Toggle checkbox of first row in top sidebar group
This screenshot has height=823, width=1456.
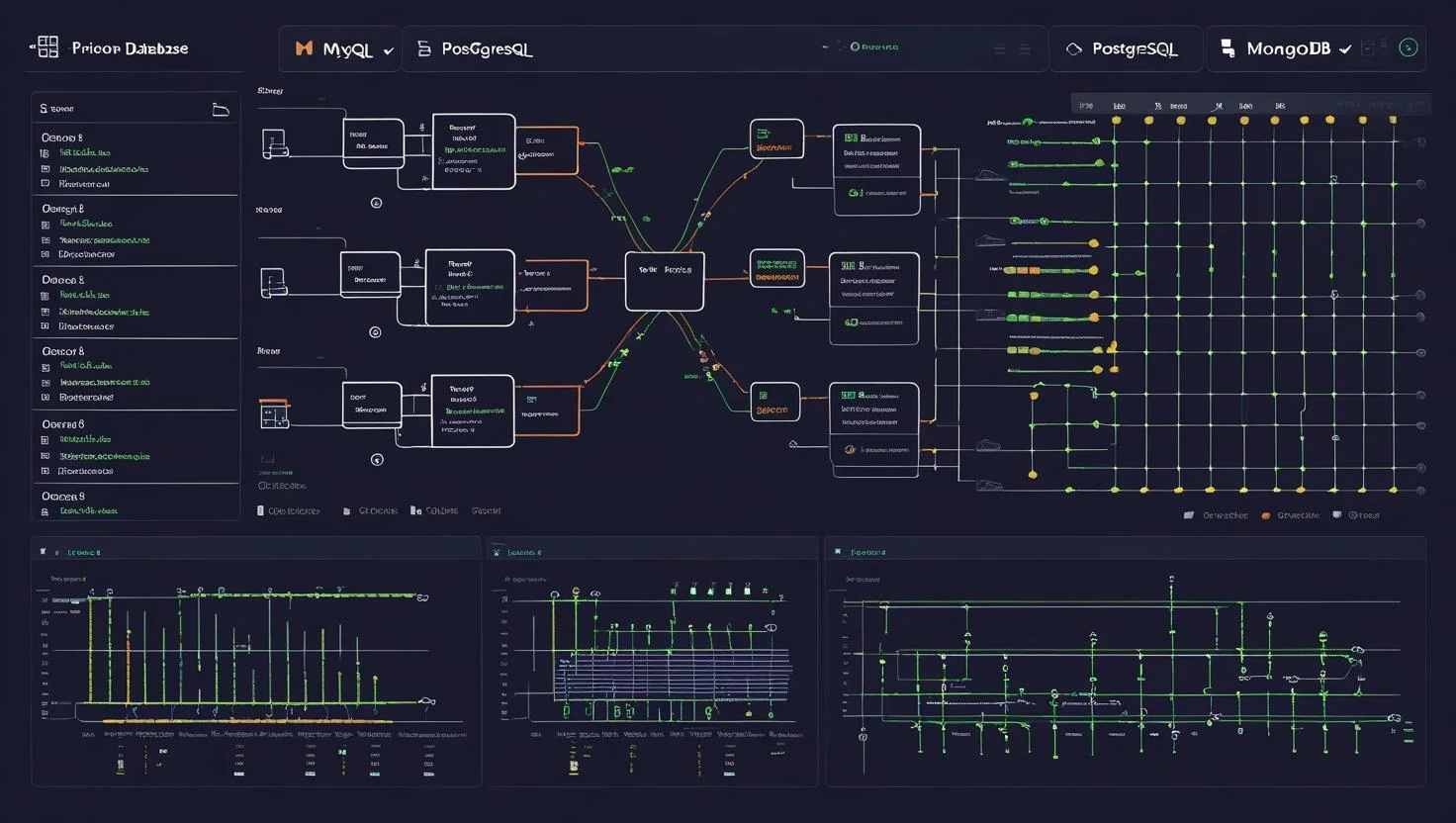[x=45, y=153]
